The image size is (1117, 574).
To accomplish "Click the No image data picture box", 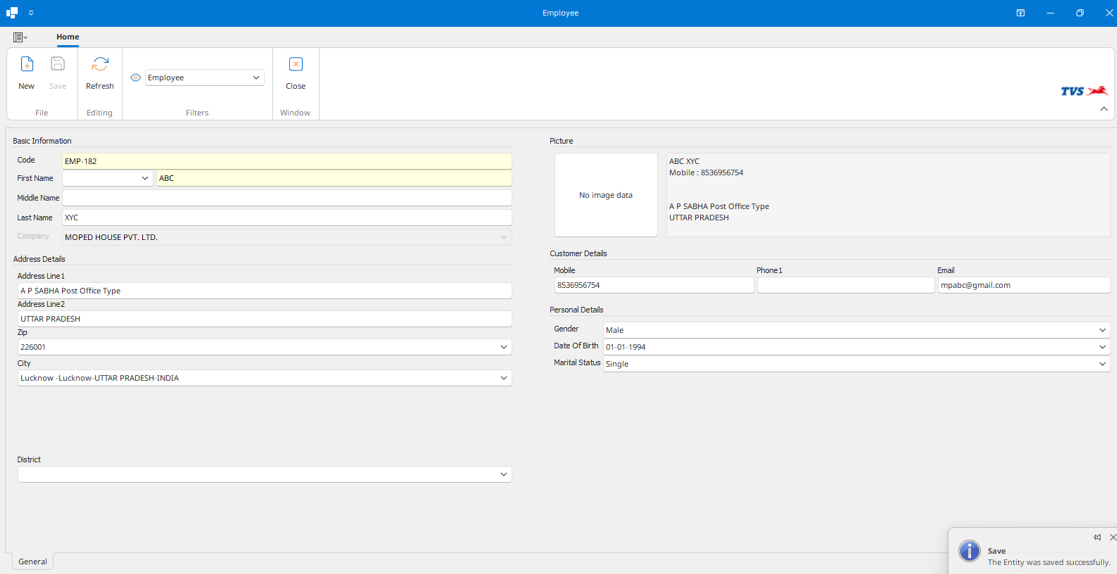I will pyautogui.click(x=606, y=195).
